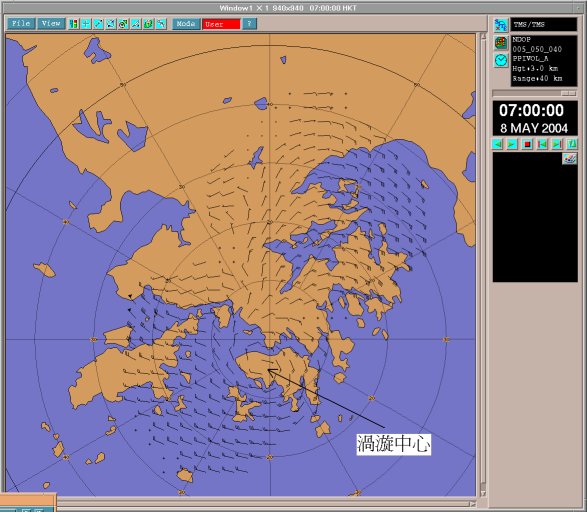Open help with the question mark button
587x512 pixels.
point(249,24)
